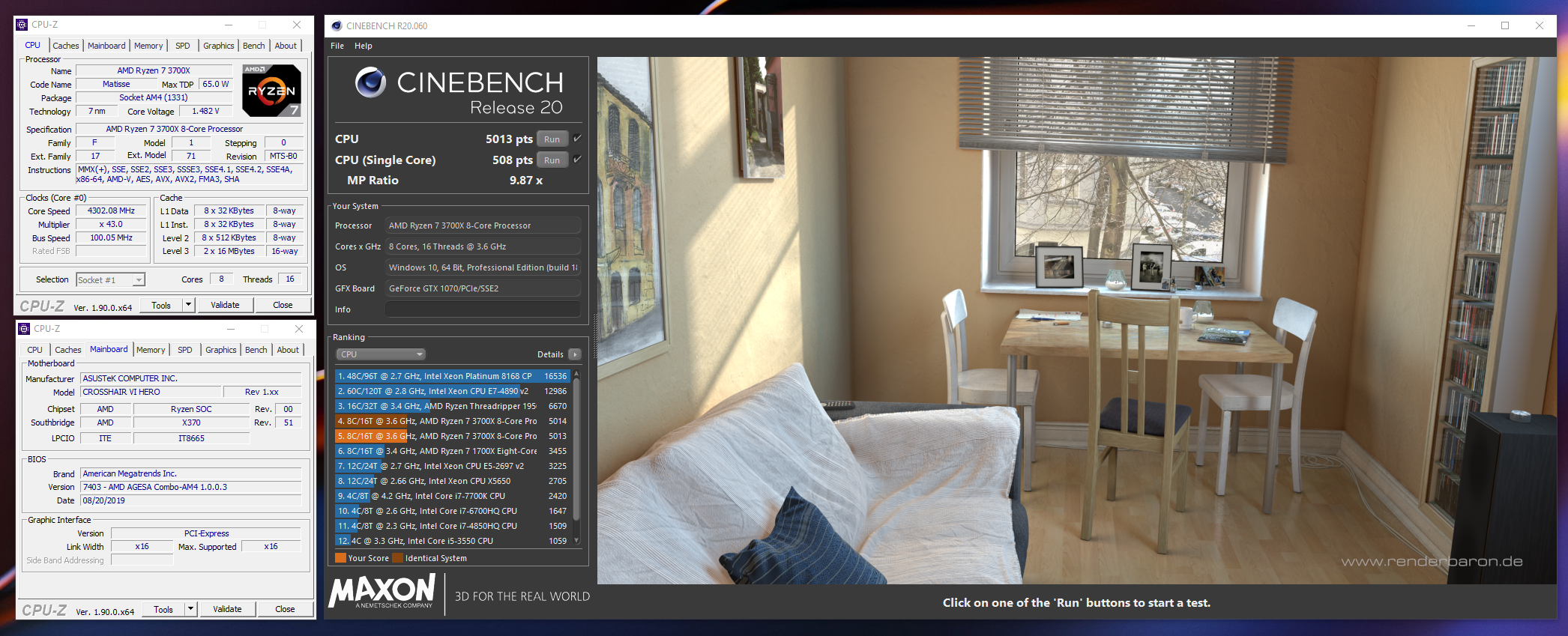This screenshot has height=636, width=1568.
Task: Open the Socket #1 selection dropdown
Action: click(110, 279)
